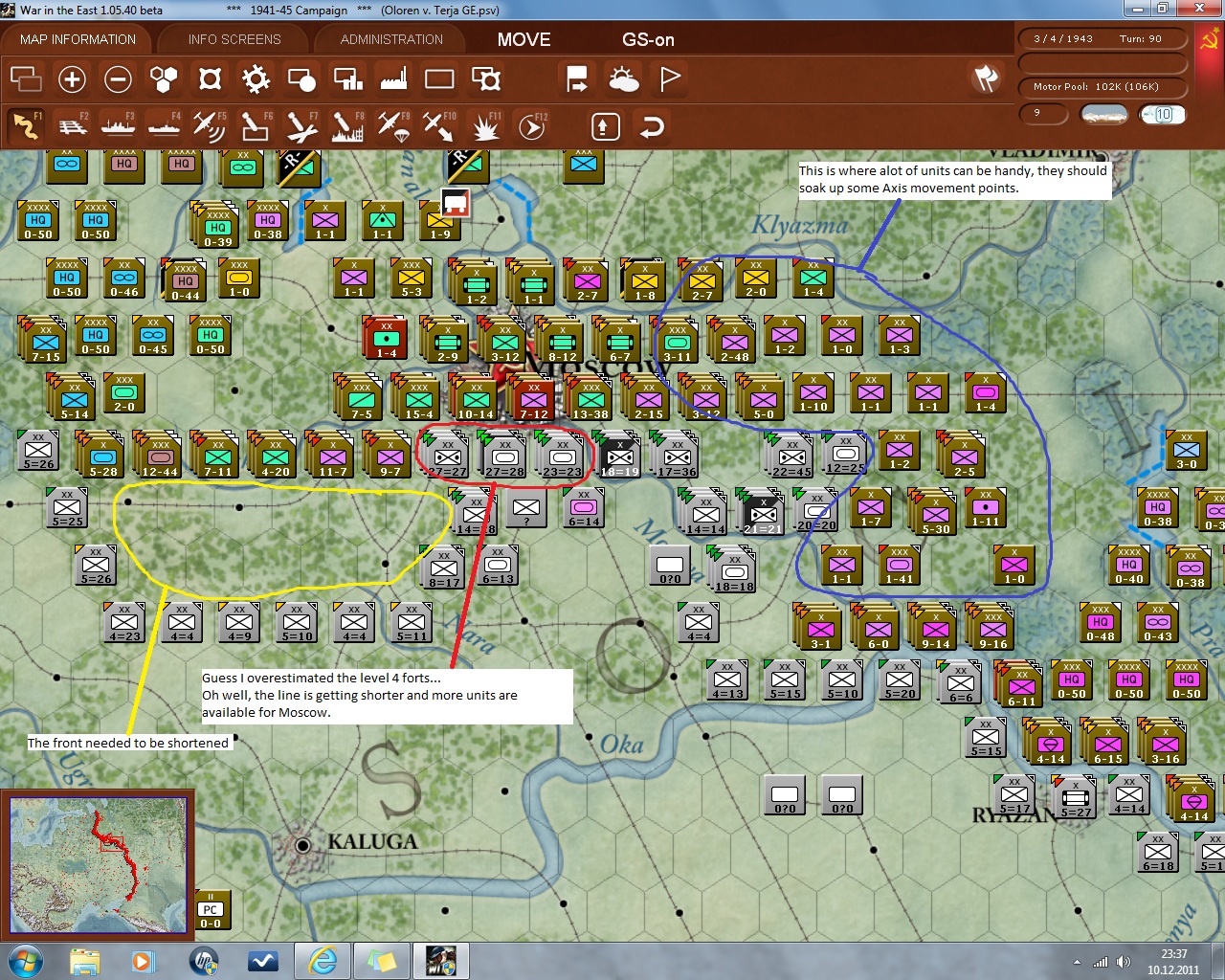This screenshot has height=980, width=1225.
Task: Select the F9 air transport mode icon
Action: (x=393, y=125)
